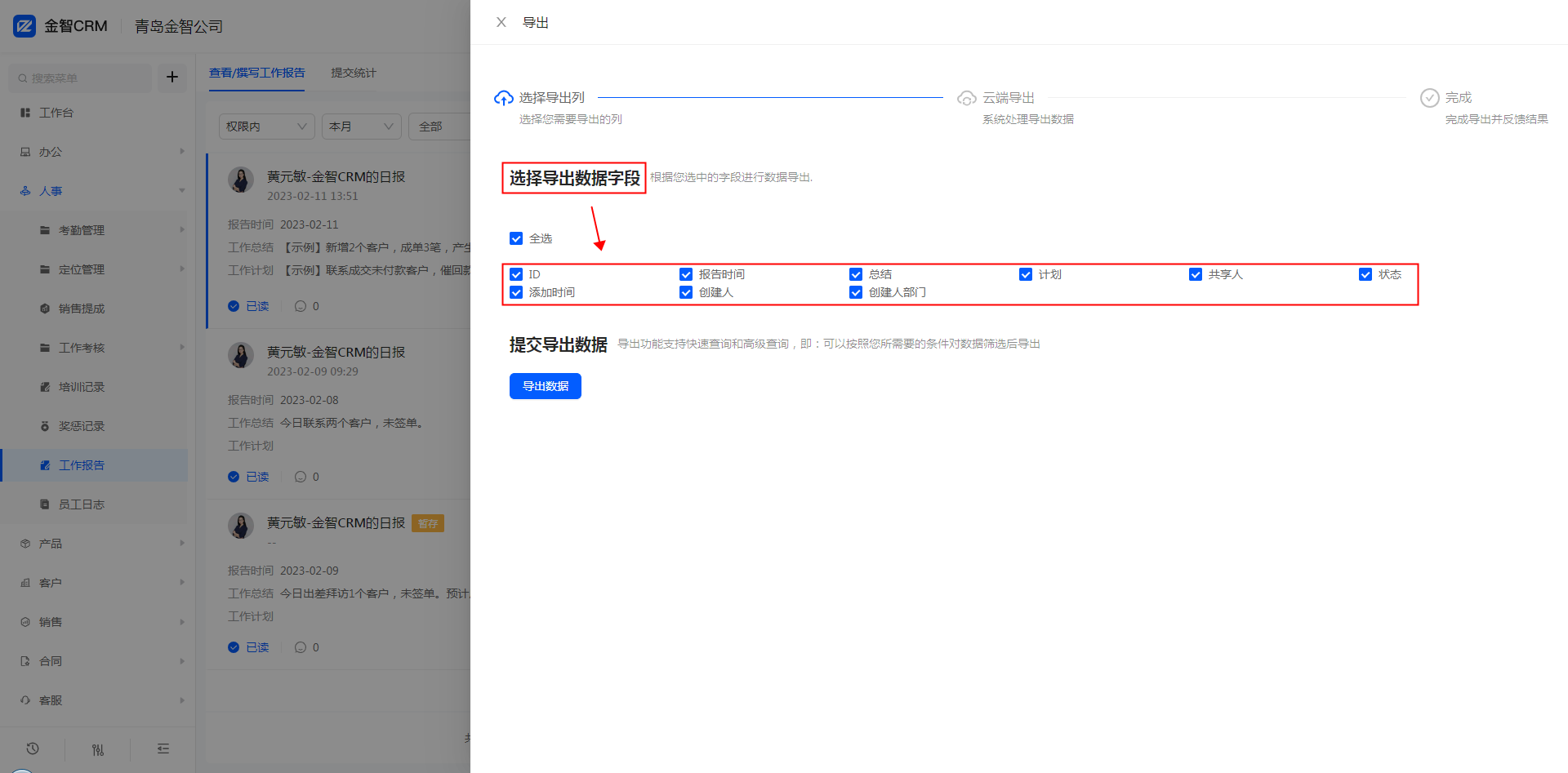This screenshot has width=1568, height=773.
Task: Open the 权限内 dropdown filter
Action: 267,127
